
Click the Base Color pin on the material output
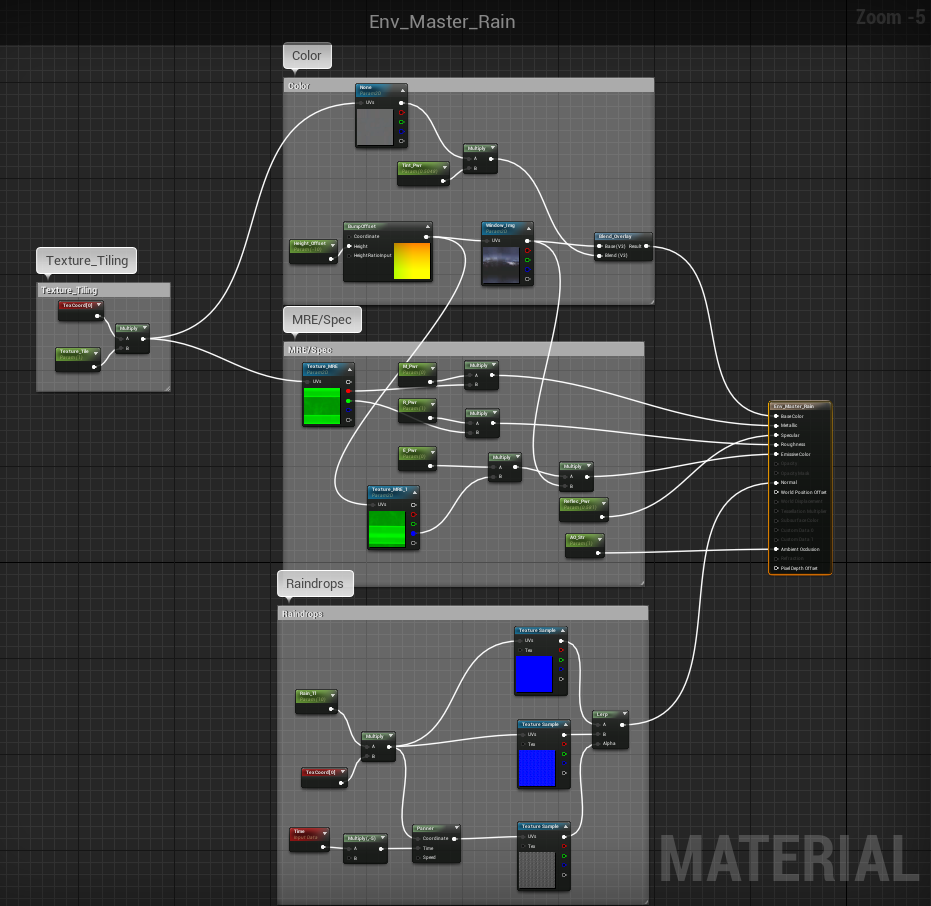coord(776,416)
